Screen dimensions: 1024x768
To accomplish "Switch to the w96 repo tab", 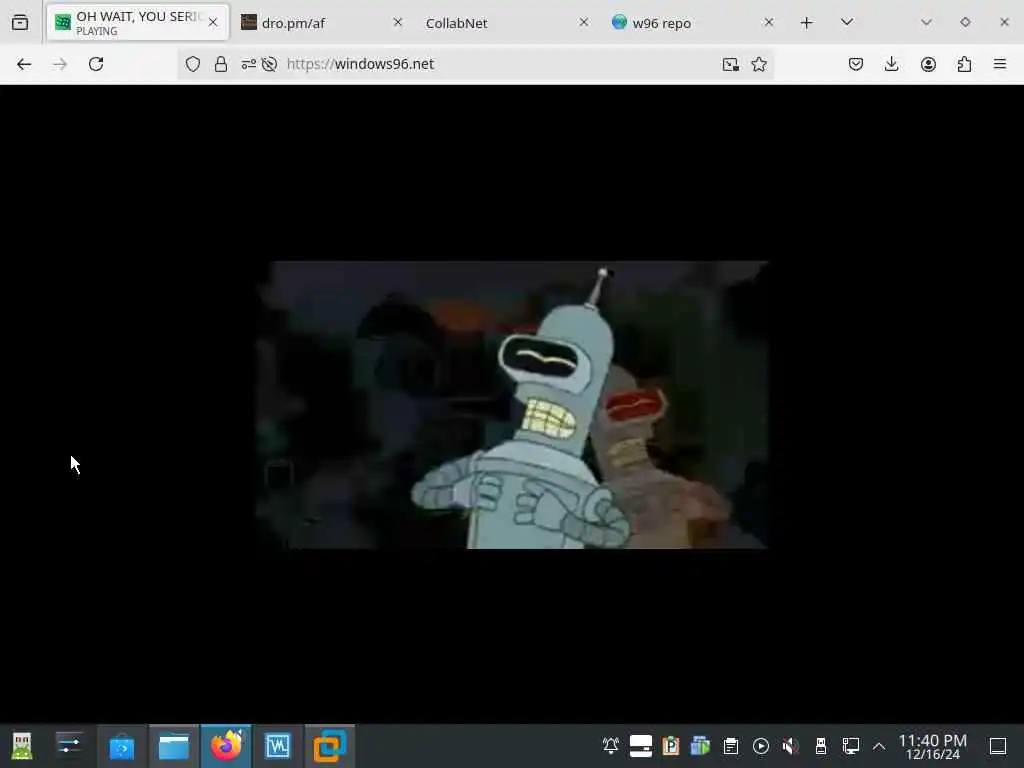I will point(692,23).
